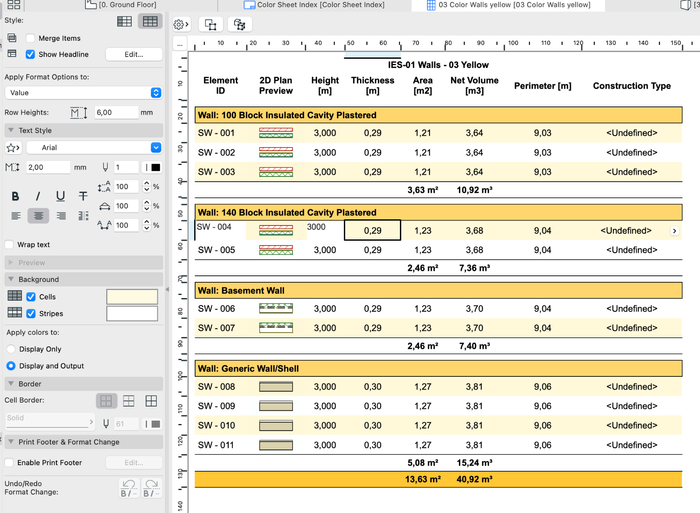Open the Arial font dropdown
Viewport: 700px width, 513px height.
(93, 147)
